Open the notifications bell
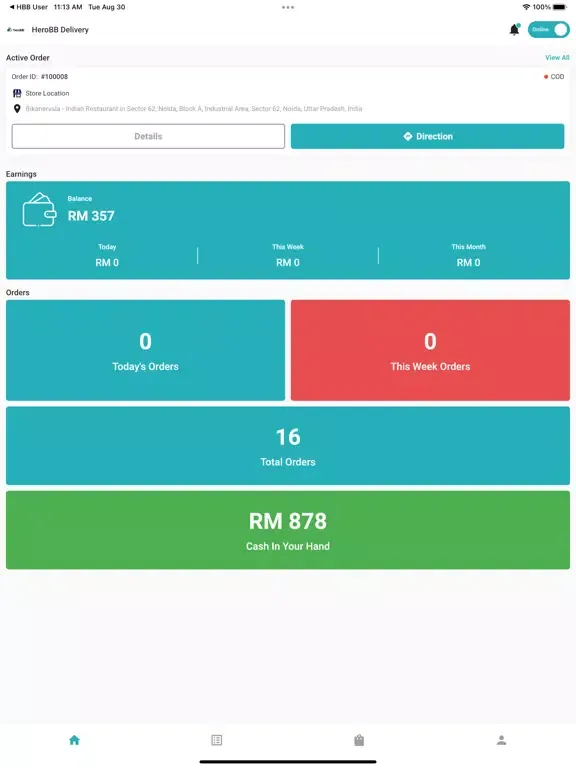576x768 pixels. click(514, 30)
